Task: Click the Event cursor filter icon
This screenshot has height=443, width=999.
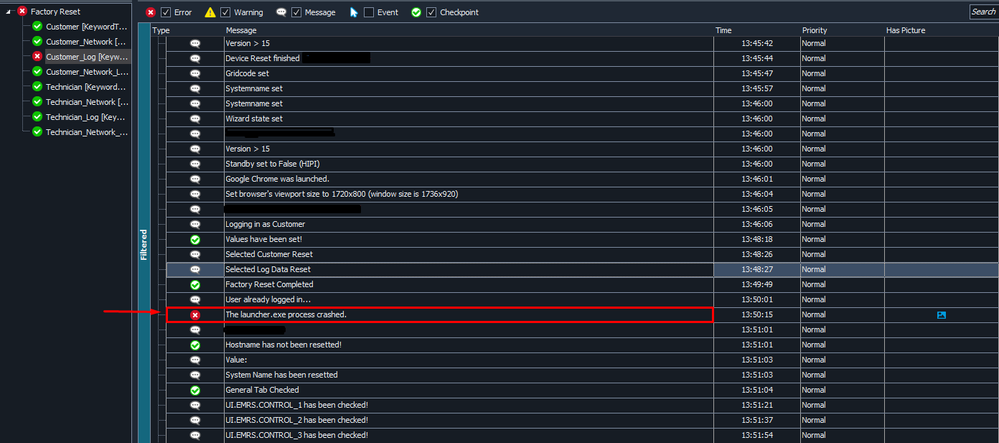Action: [354, 12]
